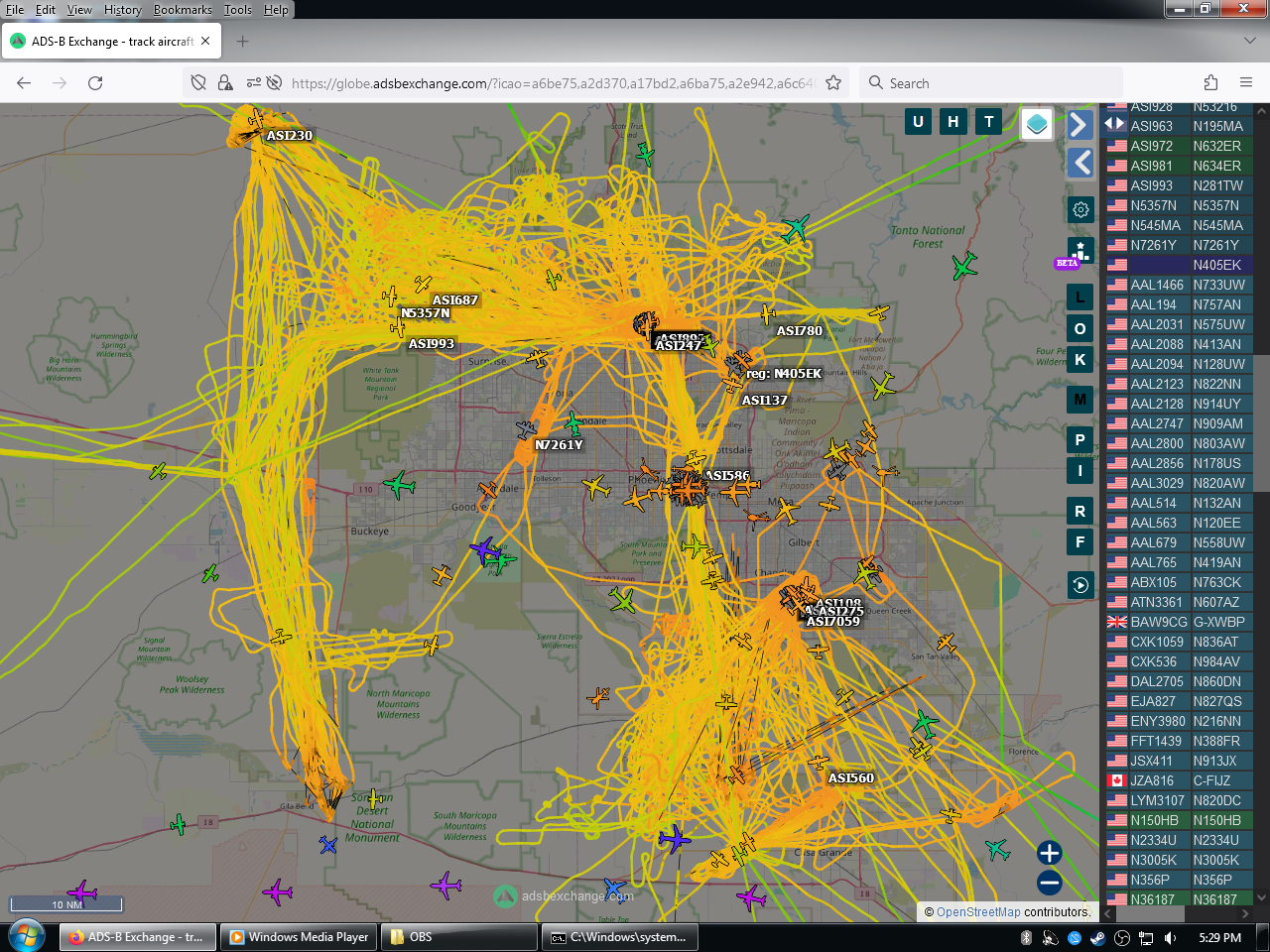This screenshot has width=1270, height=952.
Task: Toggle the P map button
Action: coord(1080,440)
